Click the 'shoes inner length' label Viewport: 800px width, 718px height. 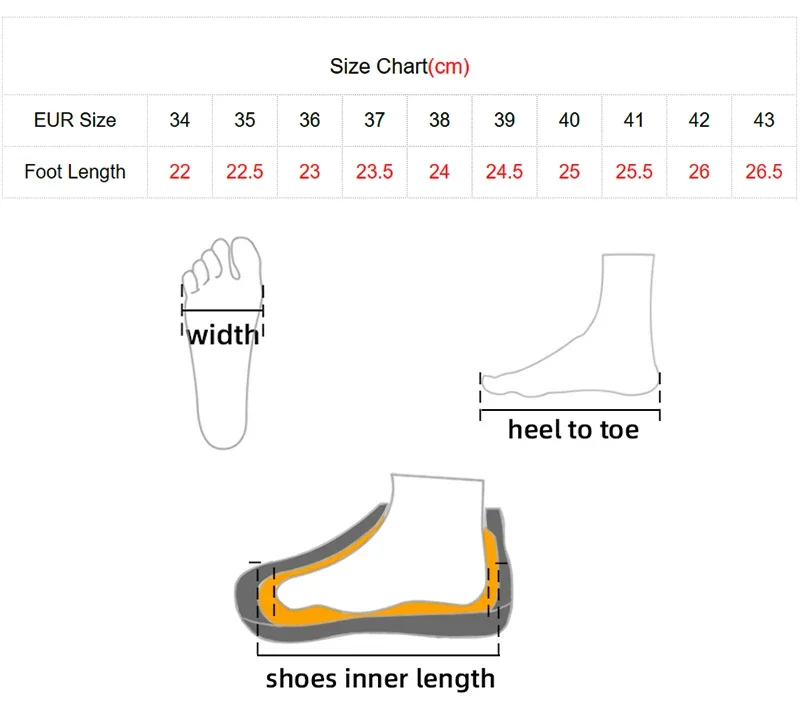380,679
